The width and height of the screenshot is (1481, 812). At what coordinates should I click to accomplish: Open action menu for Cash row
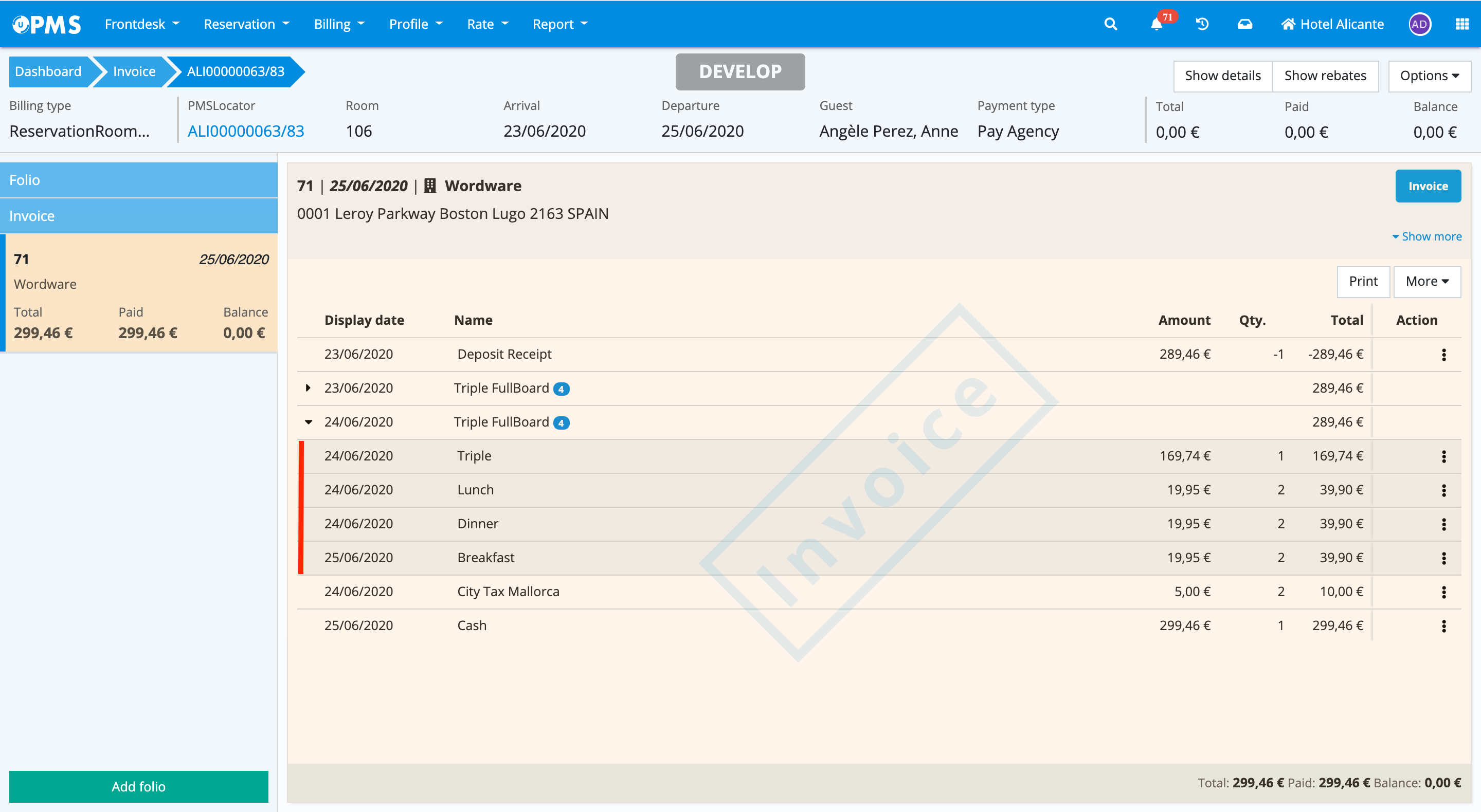[1443, 626]
